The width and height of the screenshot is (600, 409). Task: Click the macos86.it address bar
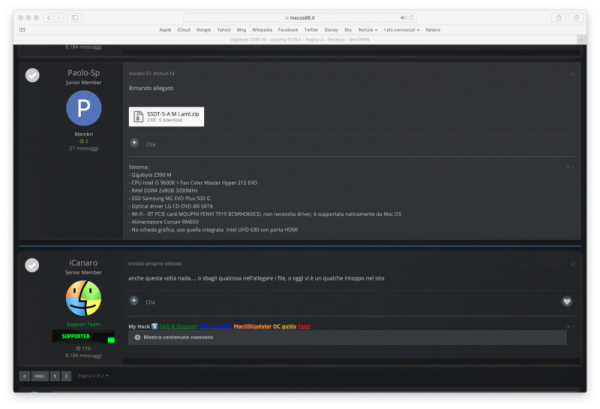pos(300,18)
